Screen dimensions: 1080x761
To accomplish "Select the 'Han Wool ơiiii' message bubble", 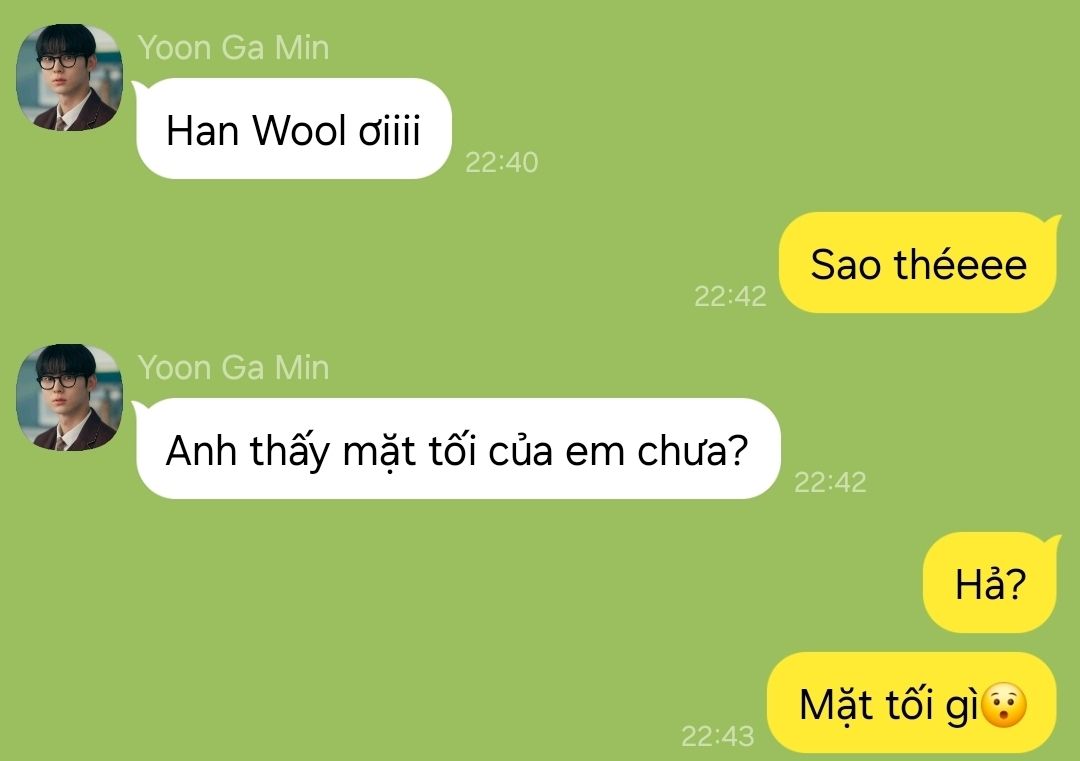I will pyautogui.click(x=293, y=129).
